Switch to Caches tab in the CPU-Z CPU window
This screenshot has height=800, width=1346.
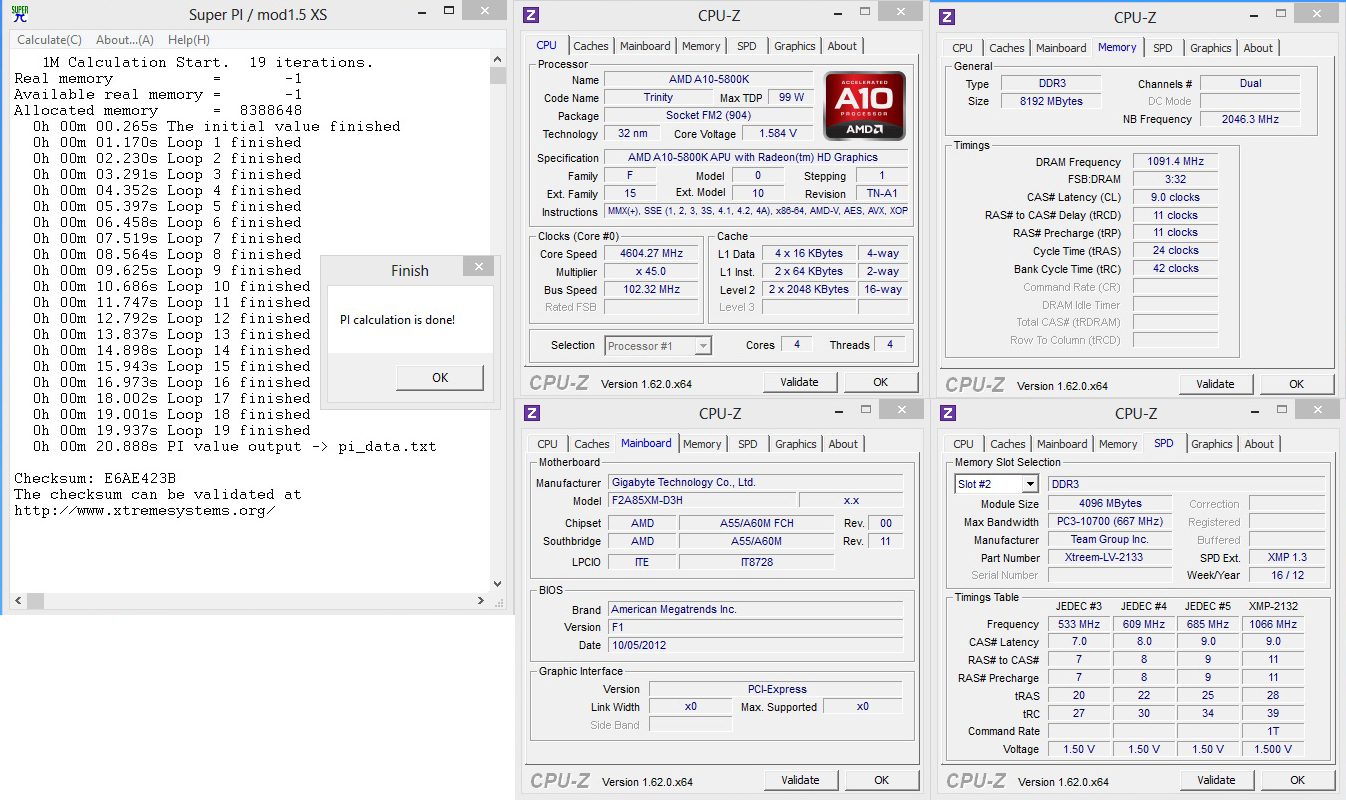click(591, 46)
